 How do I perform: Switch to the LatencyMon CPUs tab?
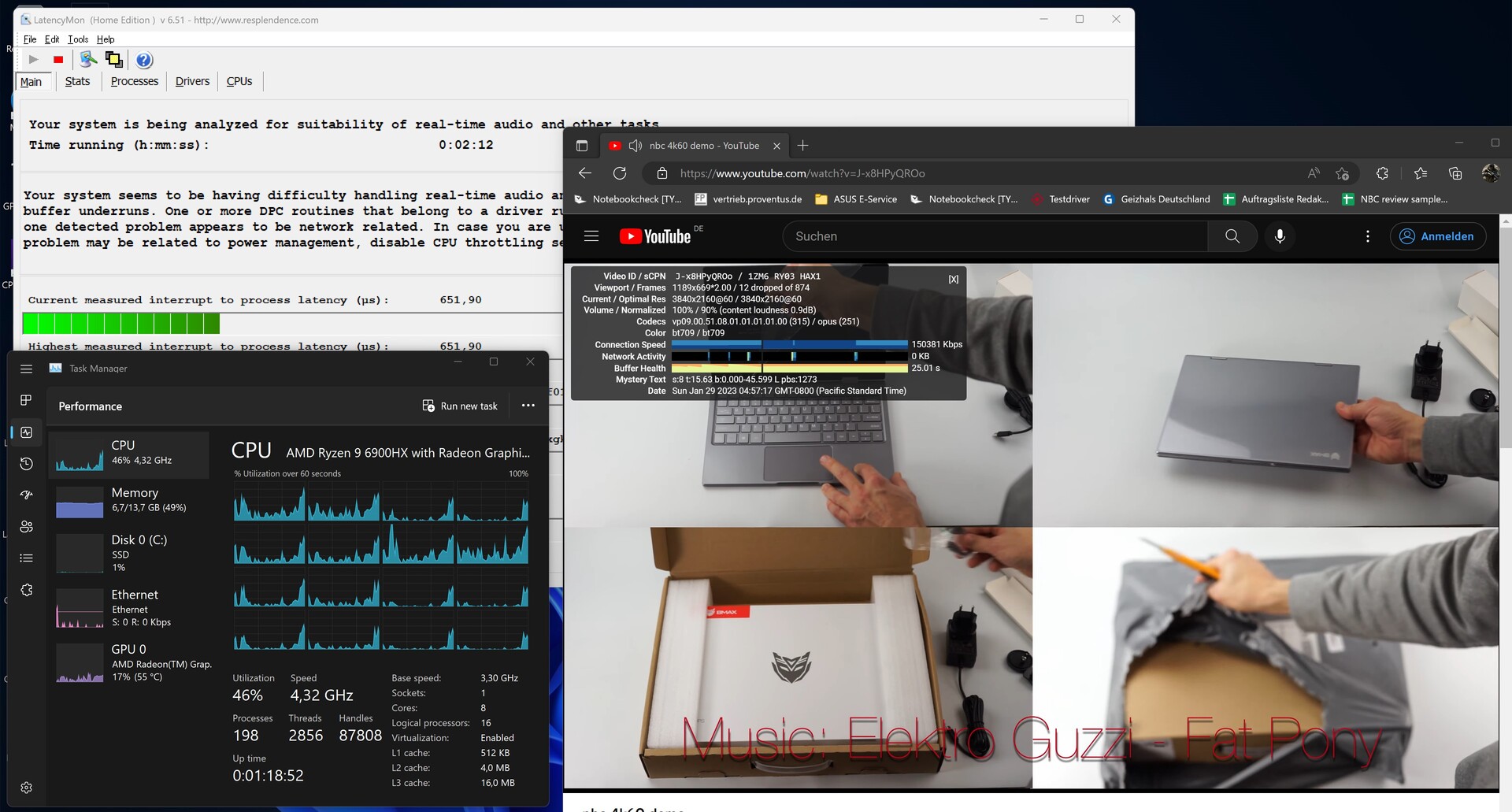coord(239,81)
